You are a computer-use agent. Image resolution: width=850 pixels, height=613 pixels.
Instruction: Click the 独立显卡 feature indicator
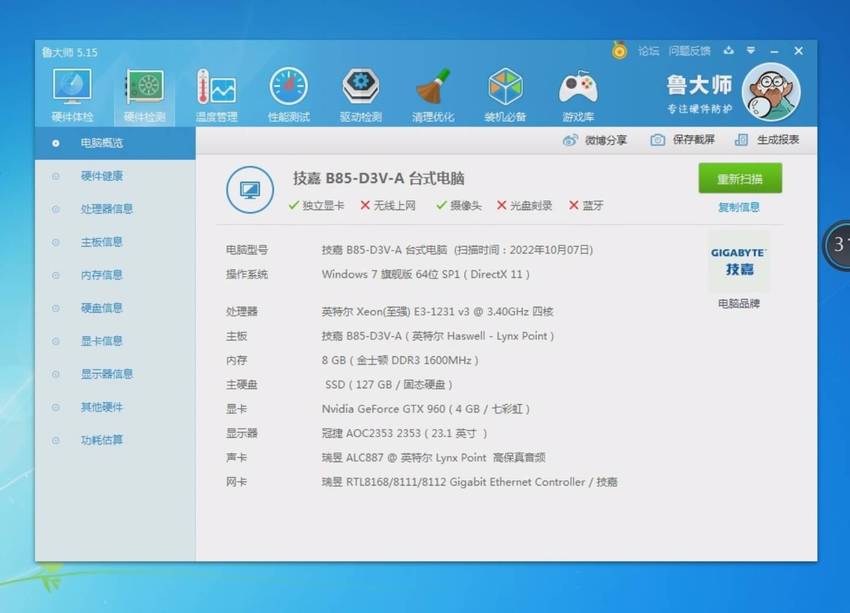[x=317, y=205]
